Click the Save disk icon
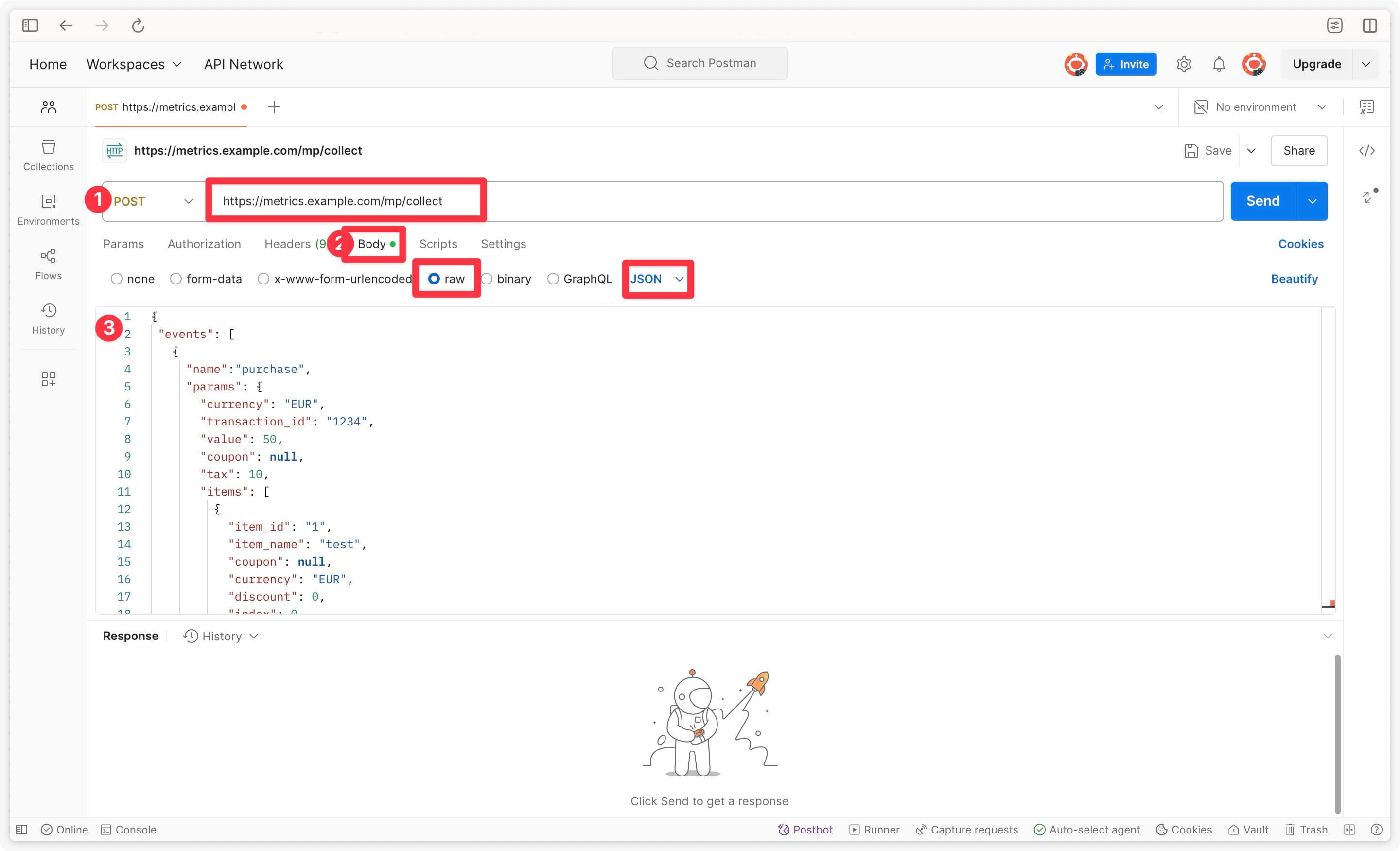 coord(1191,151)
